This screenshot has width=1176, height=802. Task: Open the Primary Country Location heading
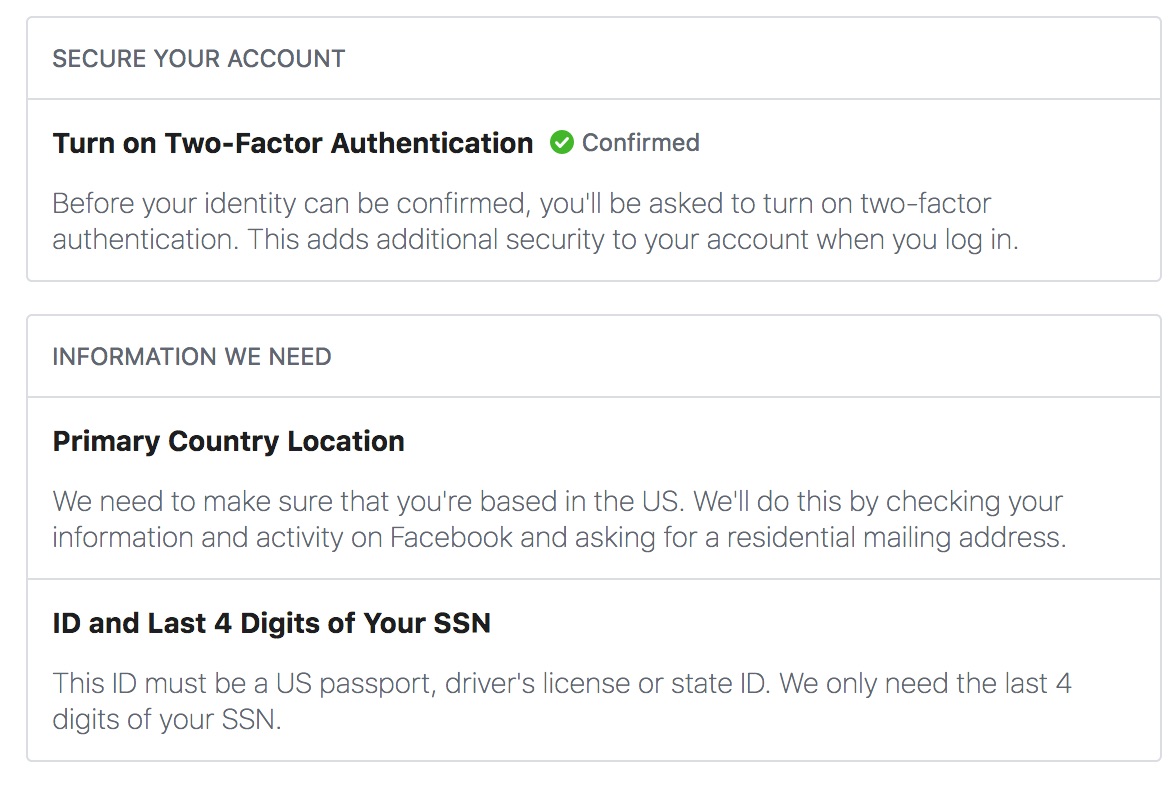228,441
